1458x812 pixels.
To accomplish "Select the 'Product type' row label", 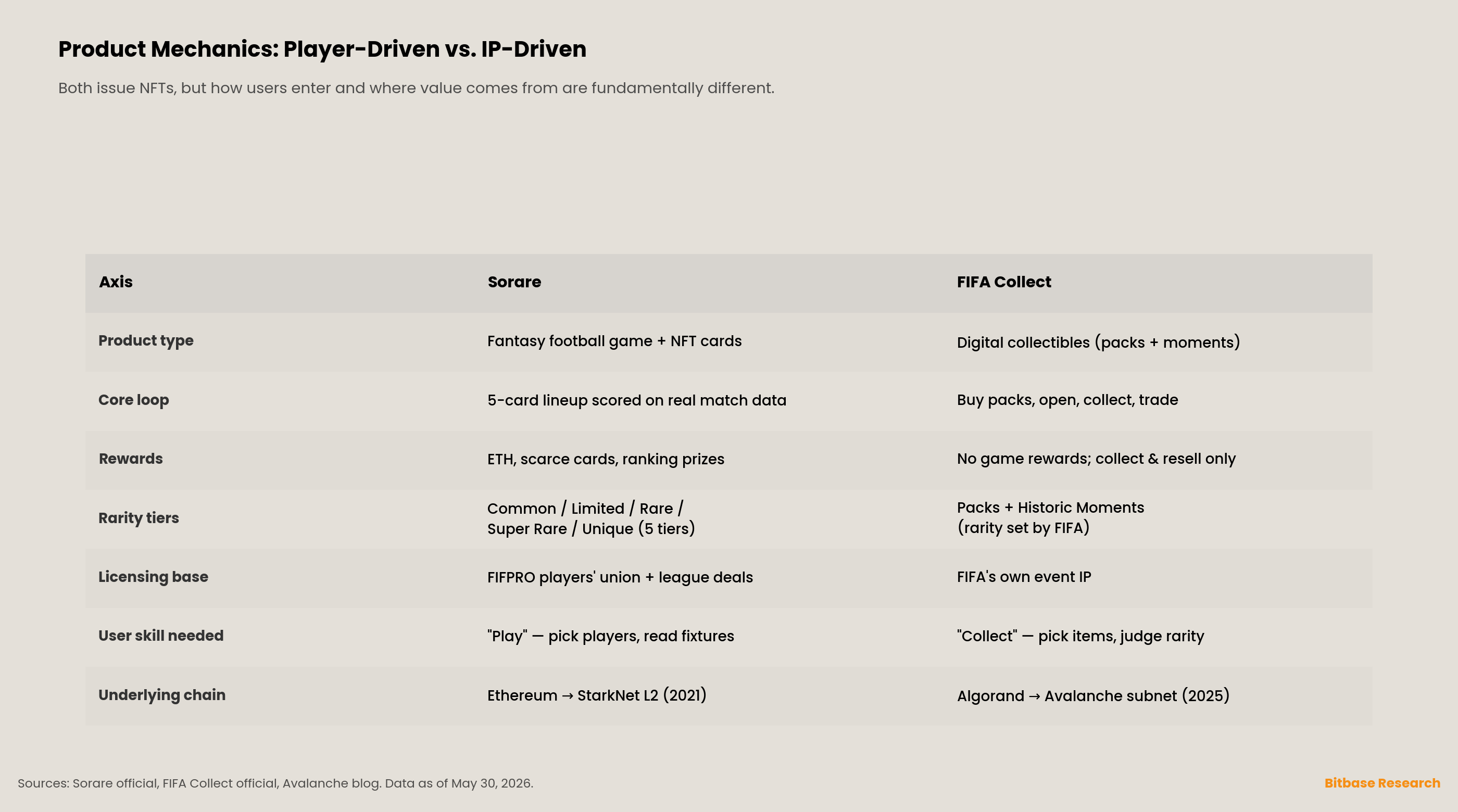I will 146,340.
